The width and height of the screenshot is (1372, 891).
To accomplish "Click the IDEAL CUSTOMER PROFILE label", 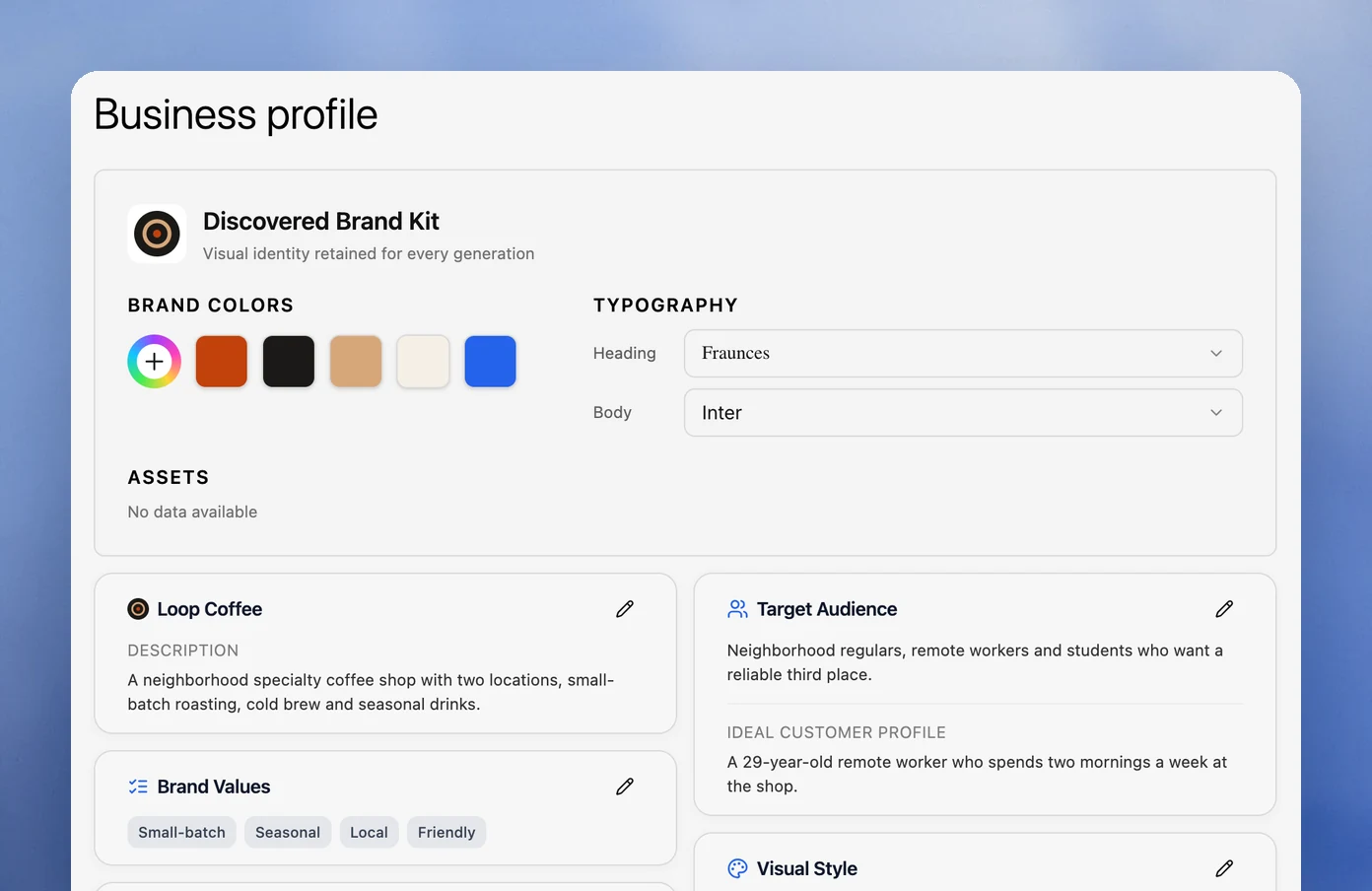I will [x=837, y=732].
